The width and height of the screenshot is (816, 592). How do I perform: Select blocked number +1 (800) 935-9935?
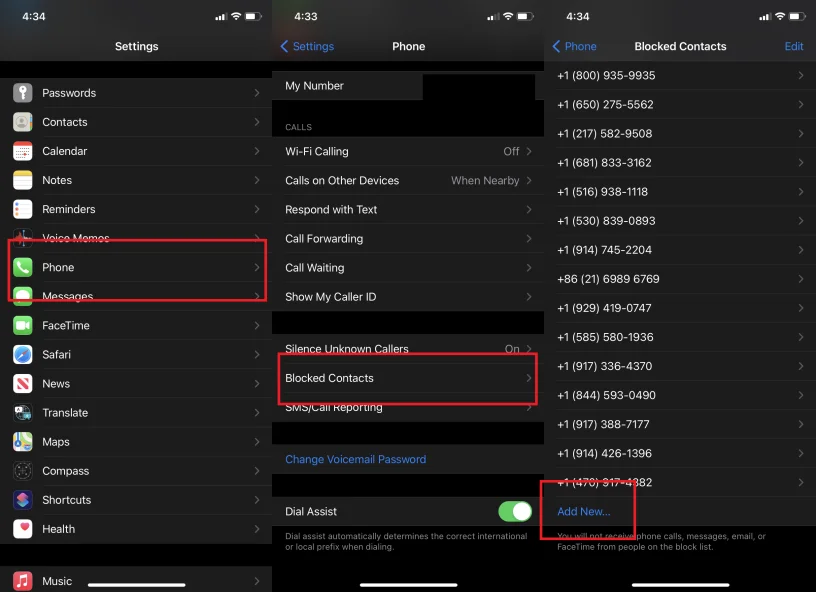pyautogui.click(x=680, y=76)
